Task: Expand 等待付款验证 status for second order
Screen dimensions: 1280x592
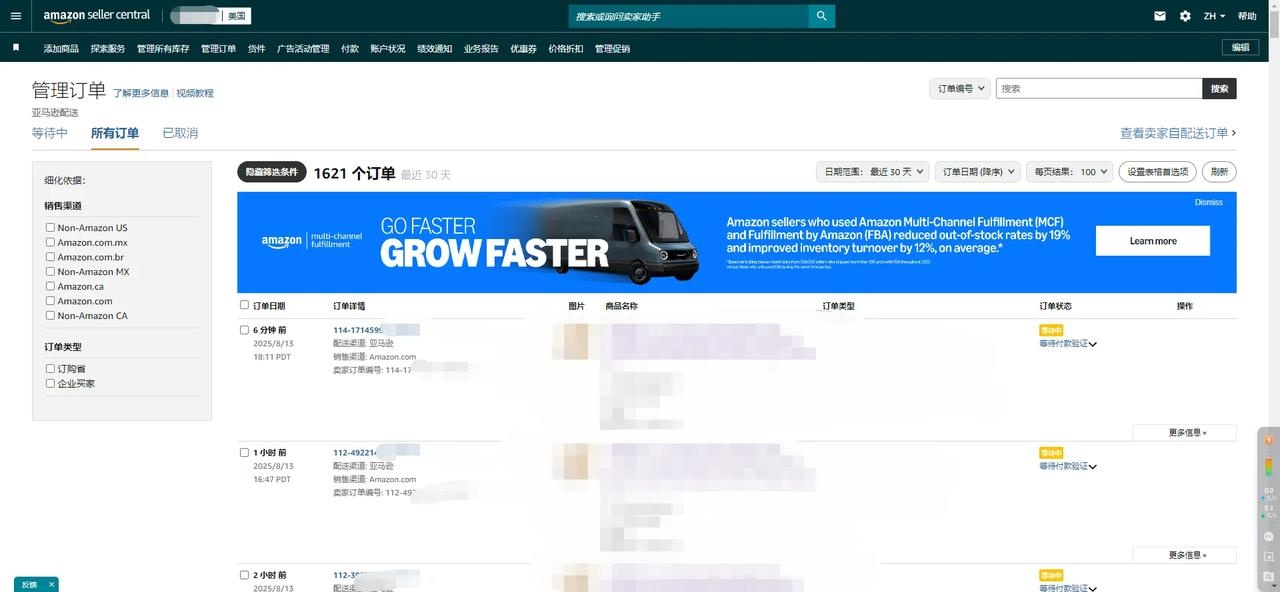Action: tap(1068, 466)
